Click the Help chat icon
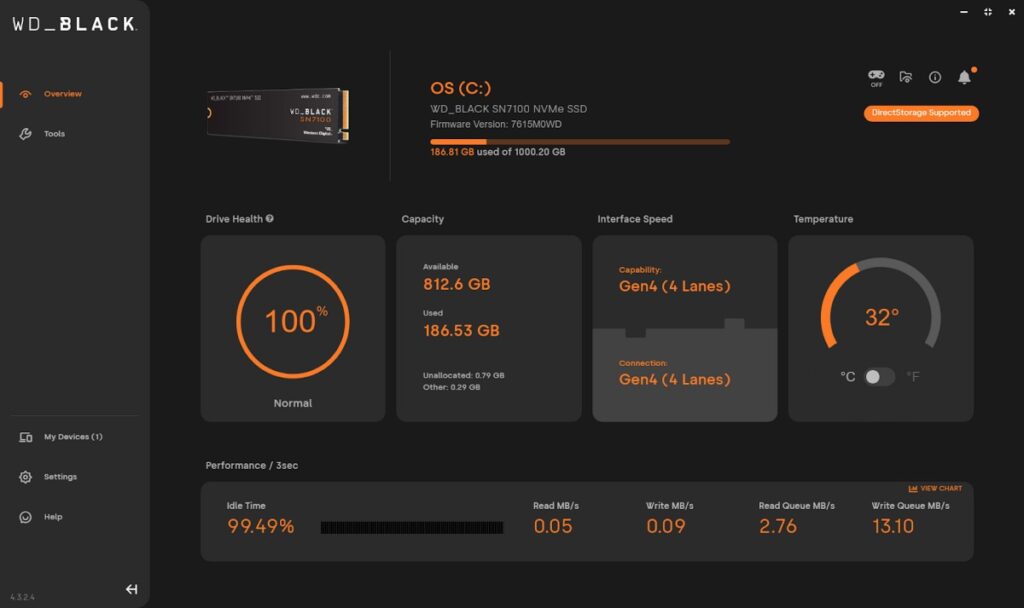Image resolution: width=1024 pixels, height=608 pixels. click(x=25, y=517)
